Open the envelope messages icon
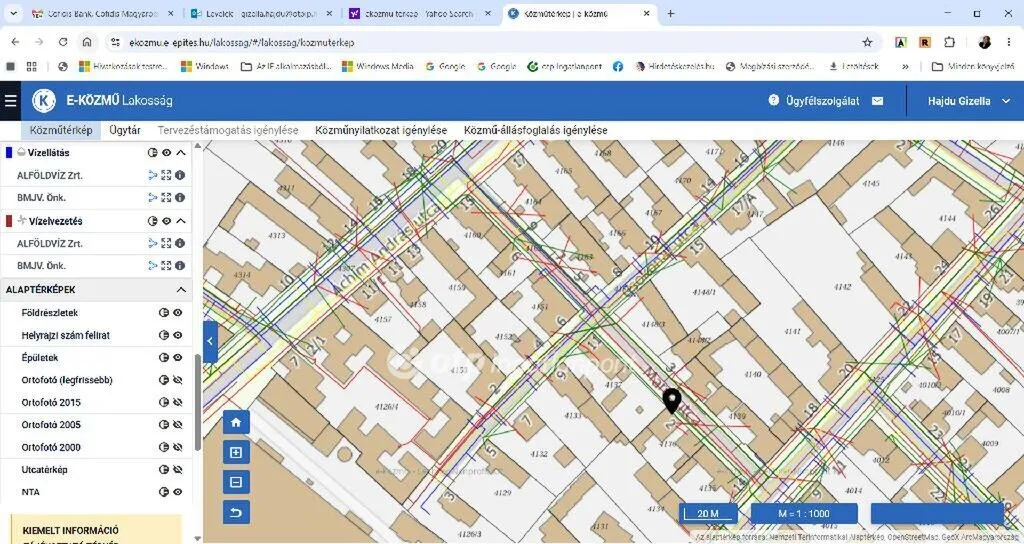 click(x=878, y=101)
